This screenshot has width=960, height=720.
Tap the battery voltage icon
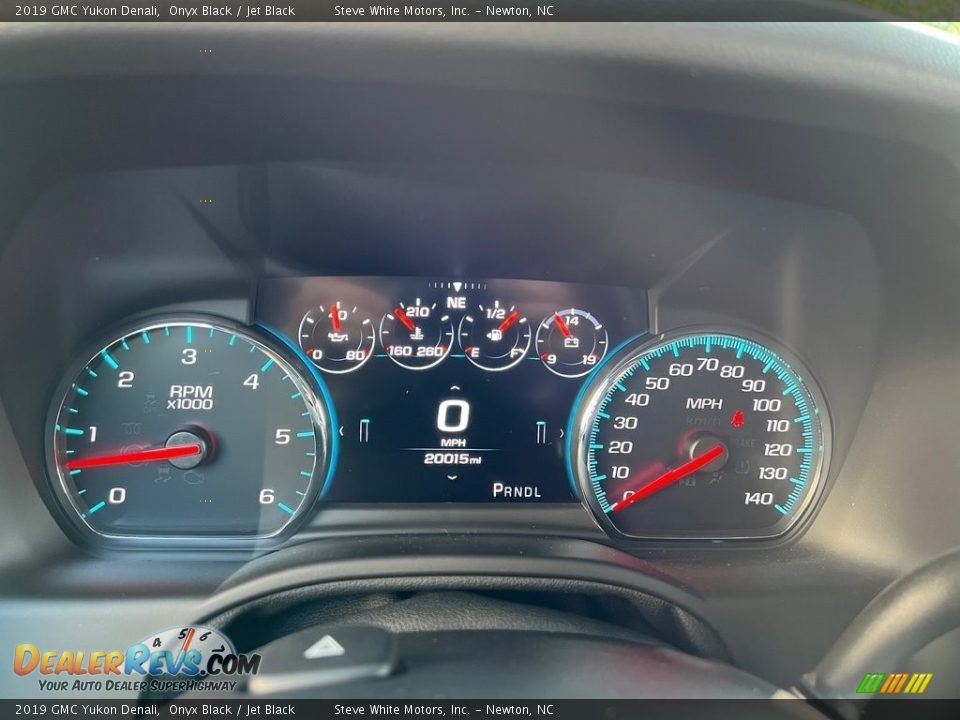[571, 341]
